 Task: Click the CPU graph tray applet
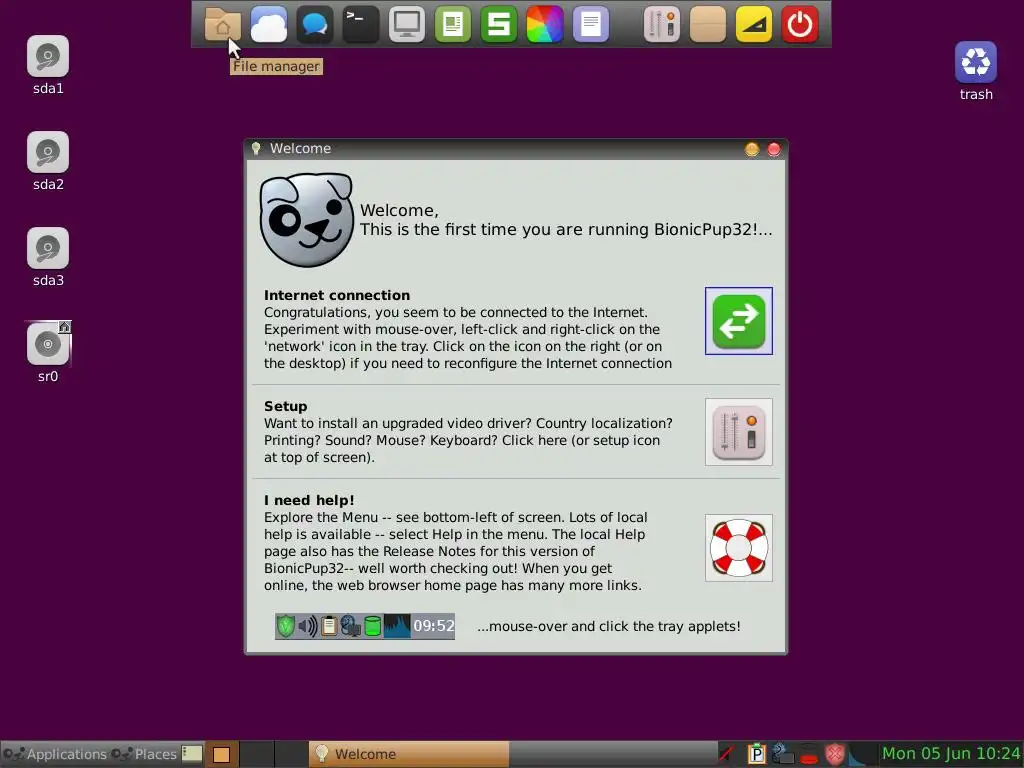click(x=863, y=754)
